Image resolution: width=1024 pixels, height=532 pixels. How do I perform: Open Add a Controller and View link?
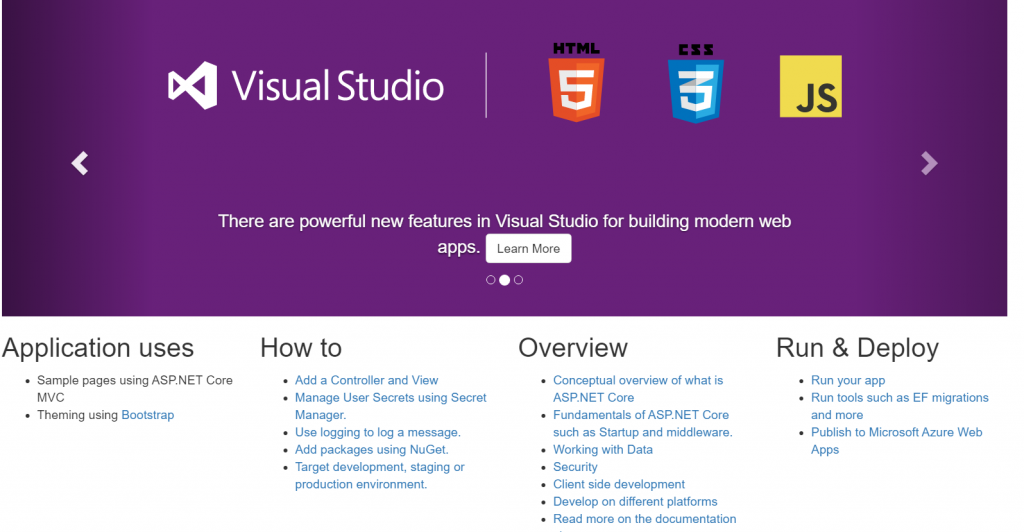[x=366, y=381]
